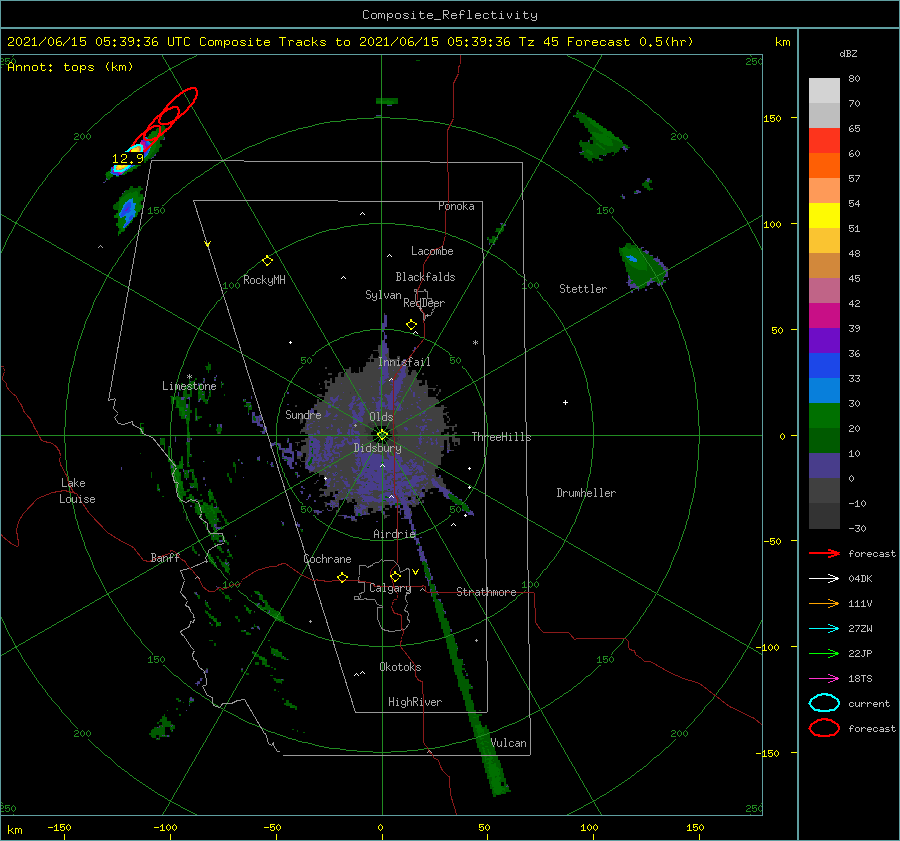Select the bright green 30 dBZ color swatch

(x=824, y=416)
